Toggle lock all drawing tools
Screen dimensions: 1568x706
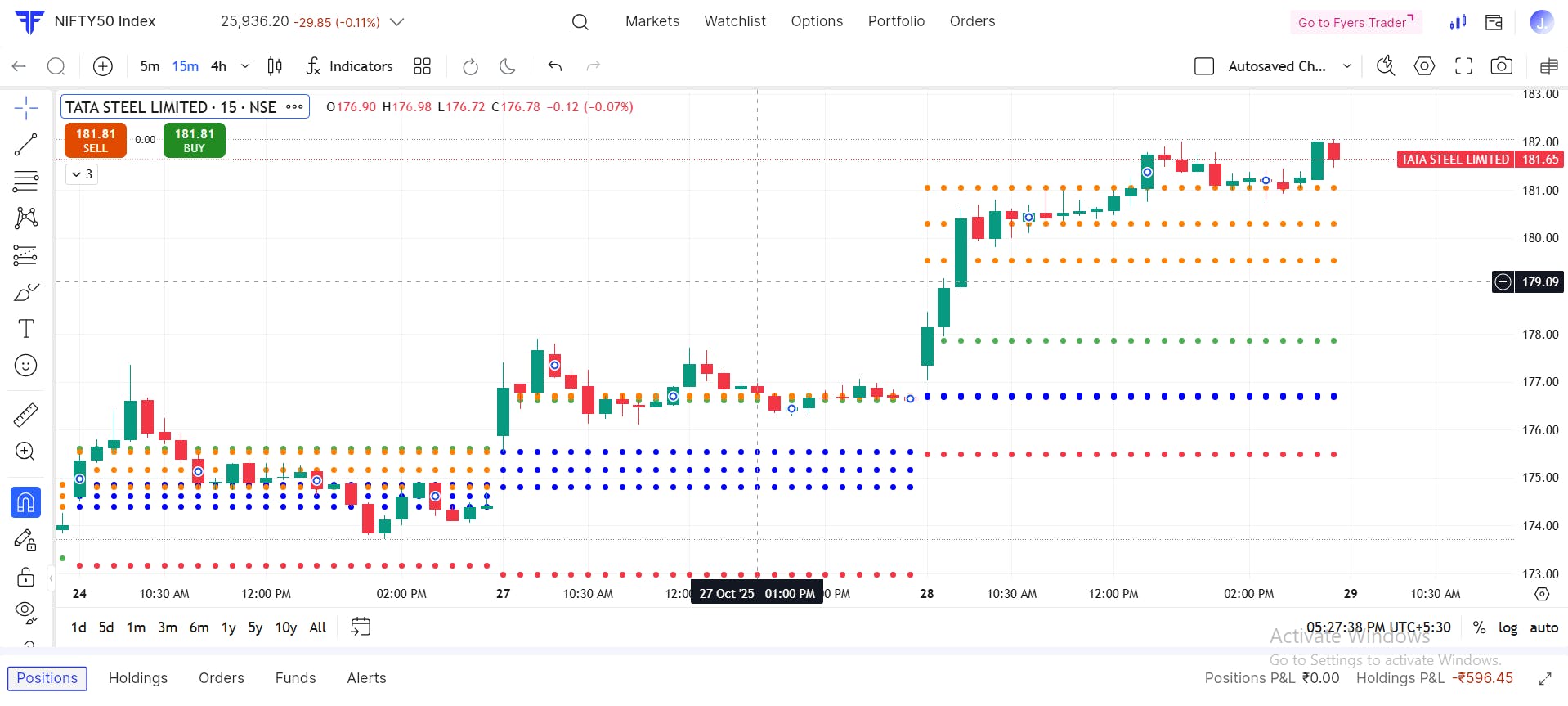(26, 577)
